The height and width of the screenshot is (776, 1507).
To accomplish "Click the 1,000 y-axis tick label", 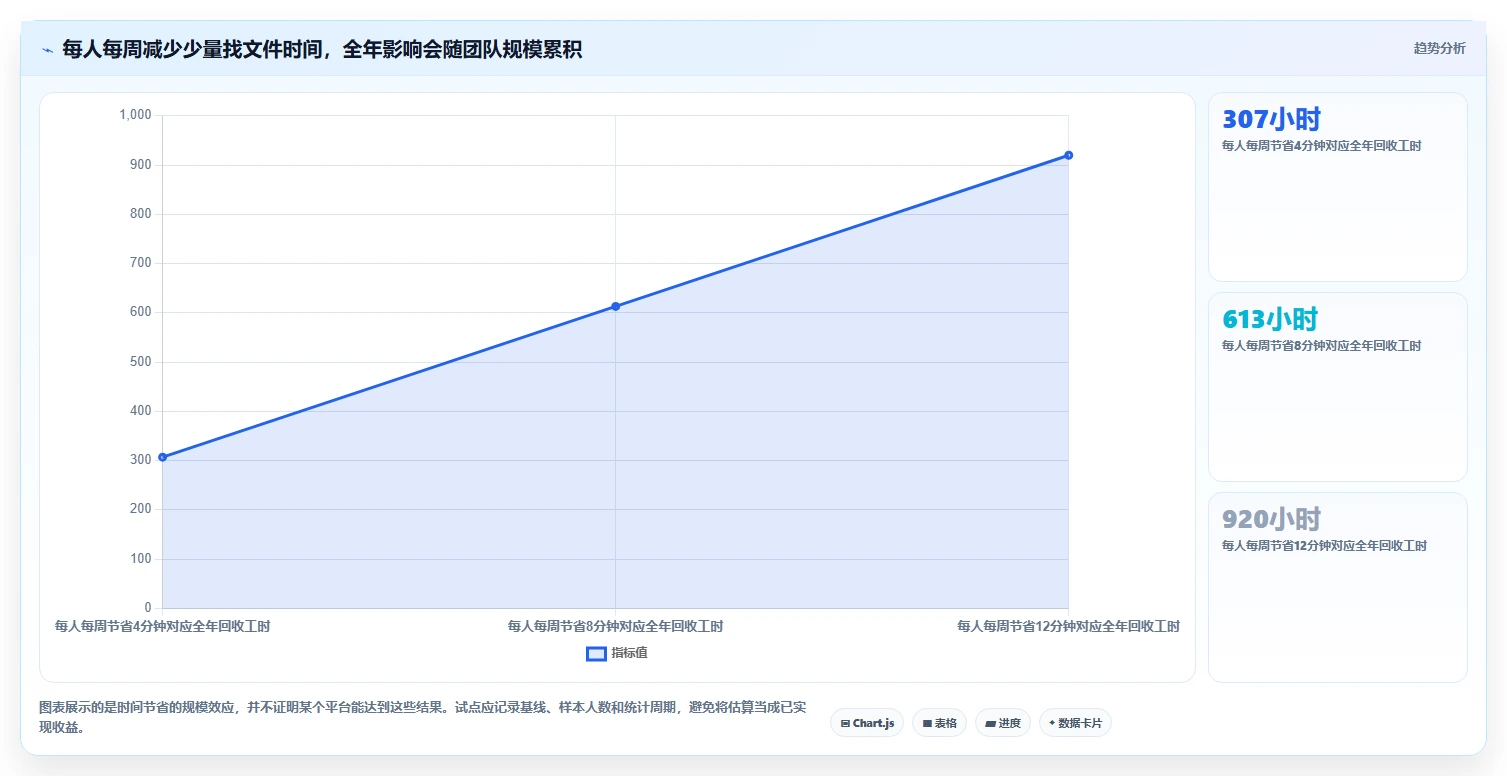I will point(135,115).
